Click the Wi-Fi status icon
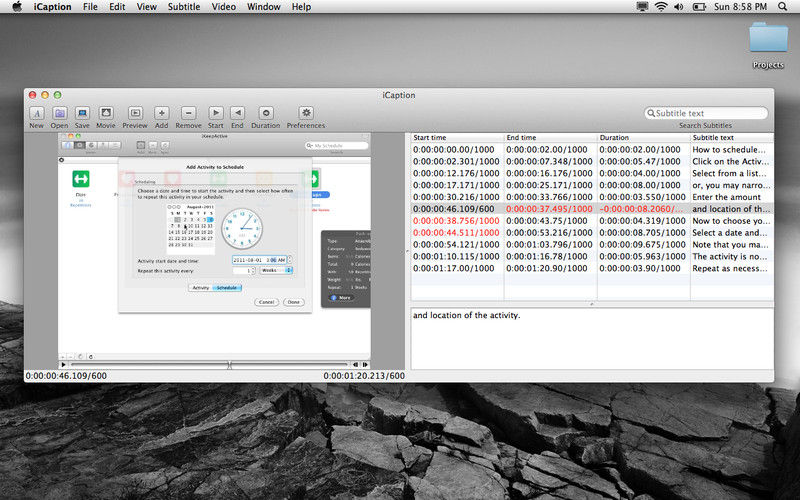This screenshot has height=500, width=800. (x=661, y=7)
